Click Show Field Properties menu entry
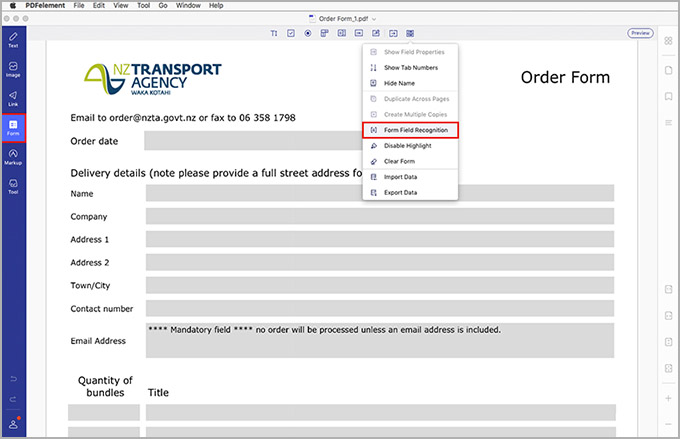The width and height of the screenshot is (680, 439). pos(410,52)
